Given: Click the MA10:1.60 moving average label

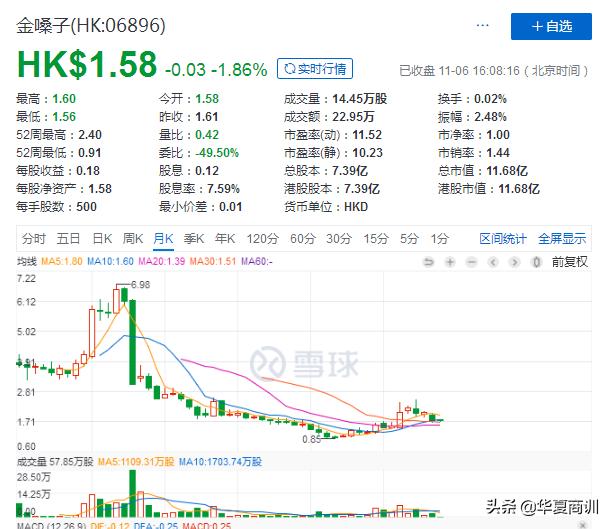Looking at the screenshot, I should pyautogui.click(x=110, y=261).
